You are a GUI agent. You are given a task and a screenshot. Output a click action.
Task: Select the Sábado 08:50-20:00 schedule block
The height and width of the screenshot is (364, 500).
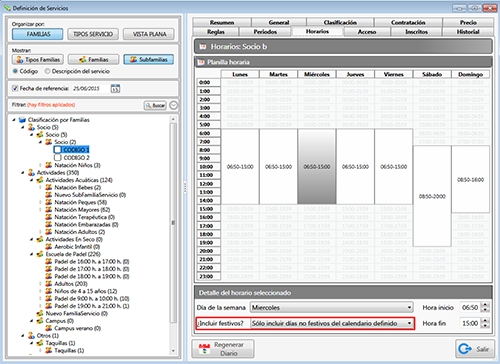[x=432, y=196]
